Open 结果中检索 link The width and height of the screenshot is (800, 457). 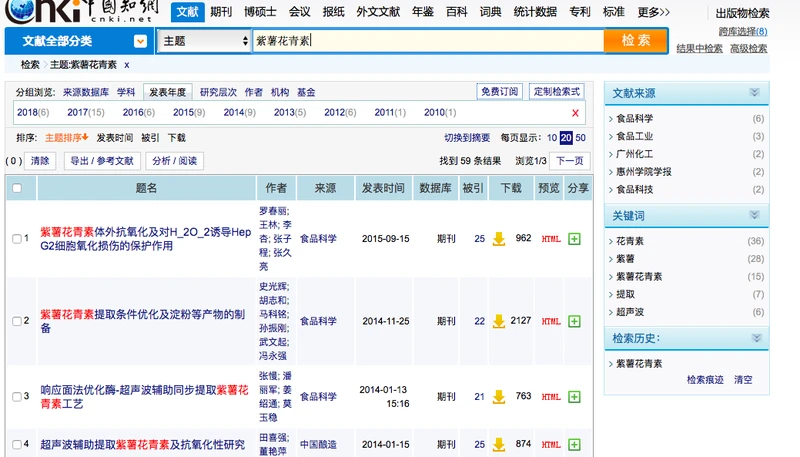tap(699, 48)
